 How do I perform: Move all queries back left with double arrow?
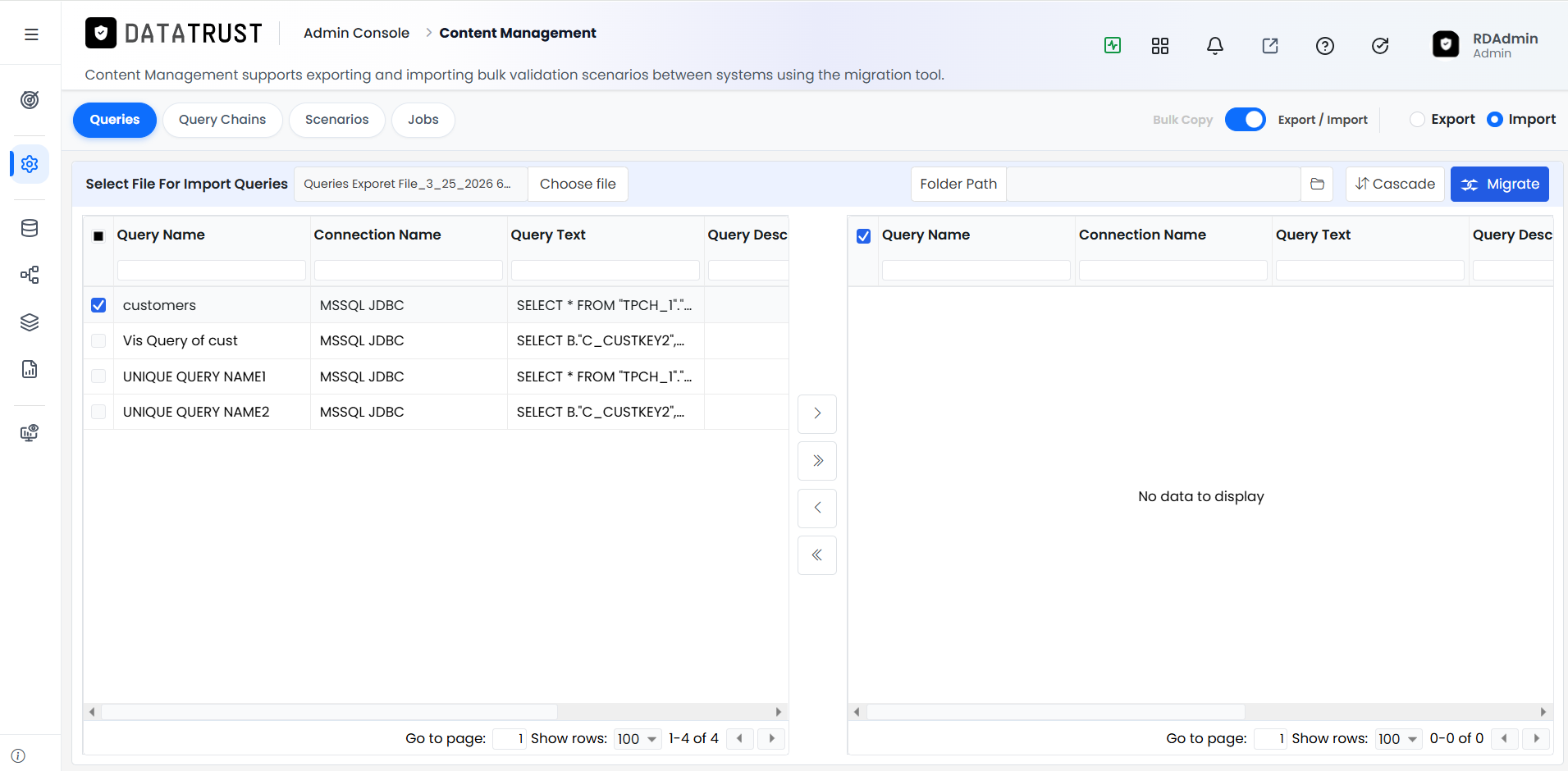click(x=817, y=555)
